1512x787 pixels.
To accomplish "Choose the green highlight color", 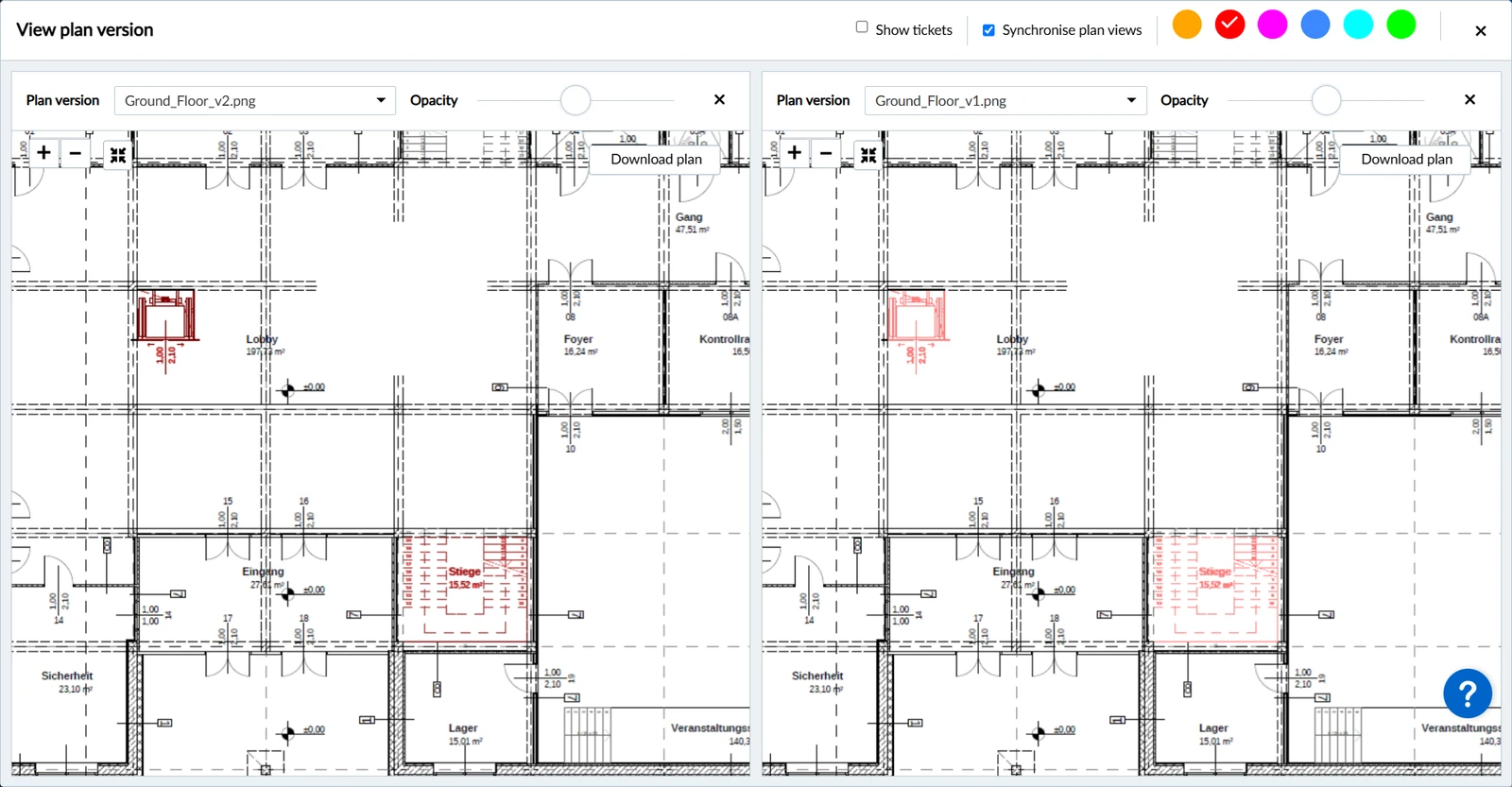I will coord(1400,25).
